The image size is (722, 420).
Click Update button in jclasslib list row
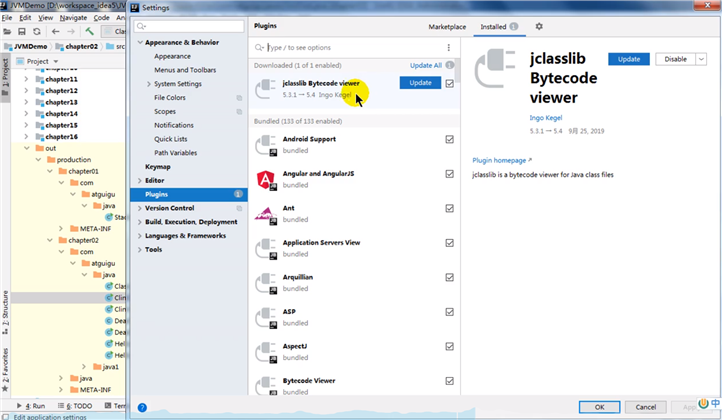click(x=420, y=83)
